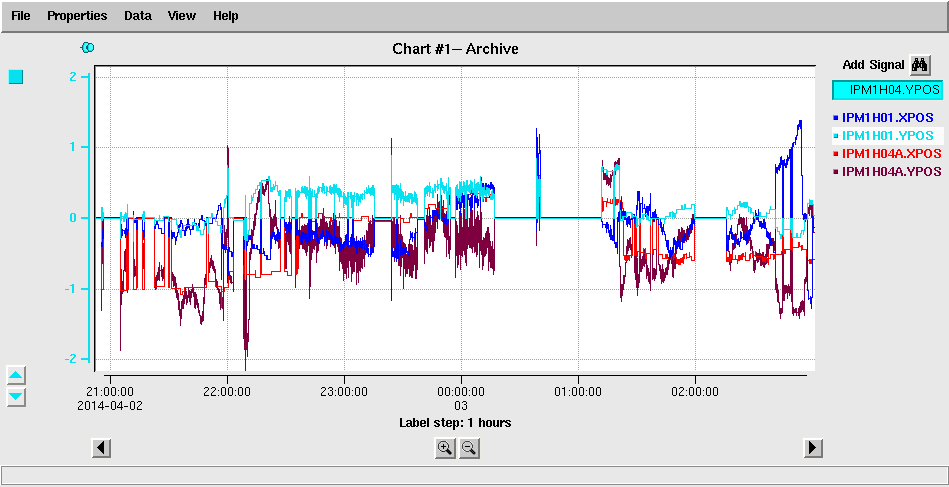Click the Y axis value 2 label

(73, 77)
